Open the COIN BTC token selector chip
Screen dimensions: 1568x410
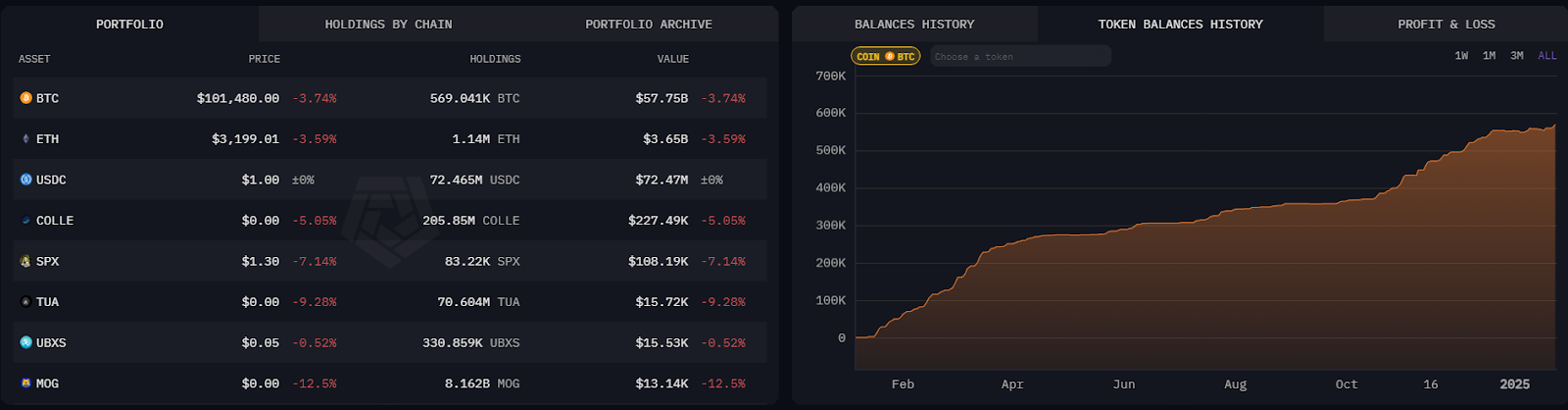click(885, 57)
